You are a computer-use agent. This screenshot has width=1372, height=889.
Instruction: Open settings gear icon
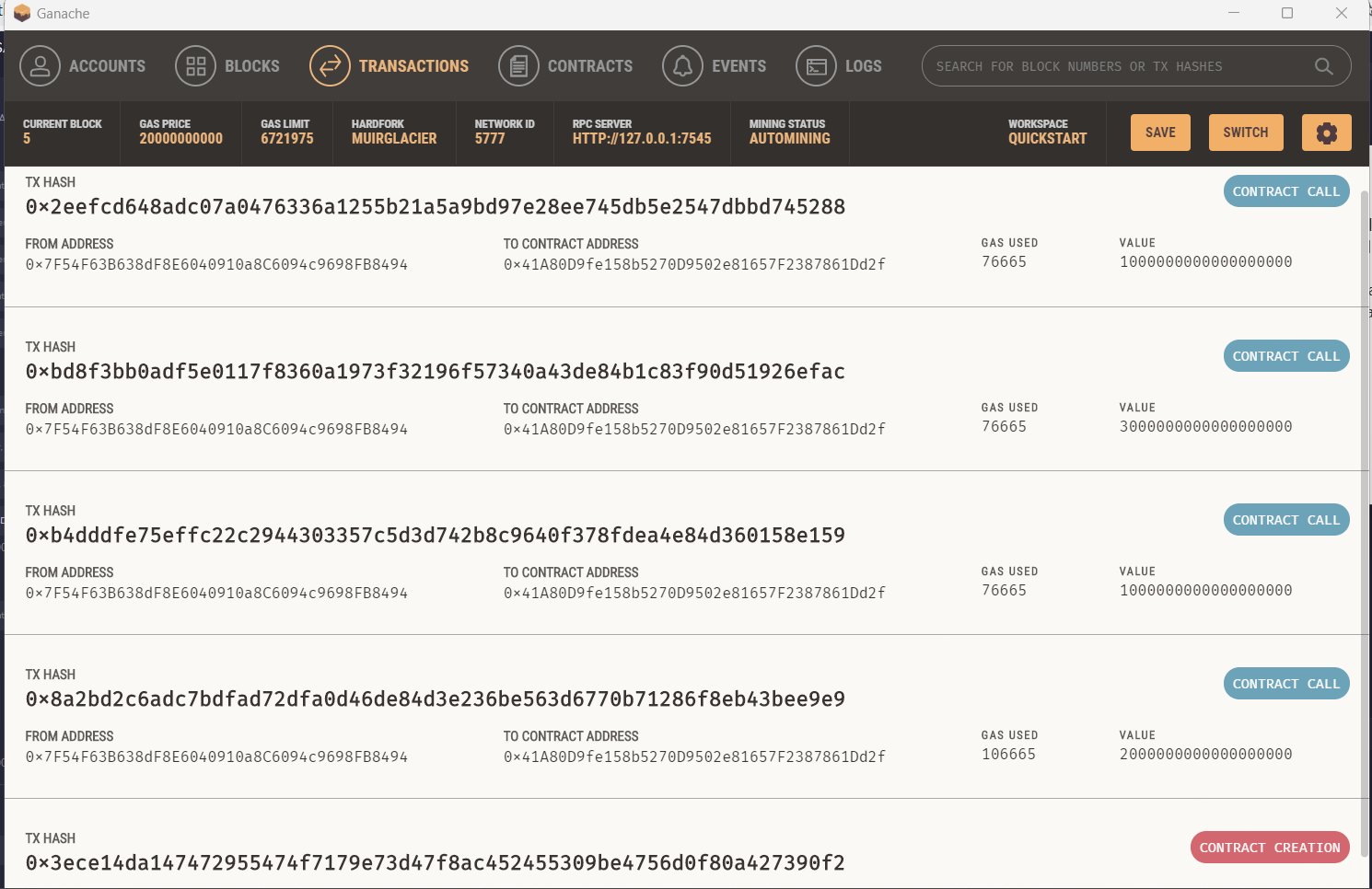coord(1326,133)
